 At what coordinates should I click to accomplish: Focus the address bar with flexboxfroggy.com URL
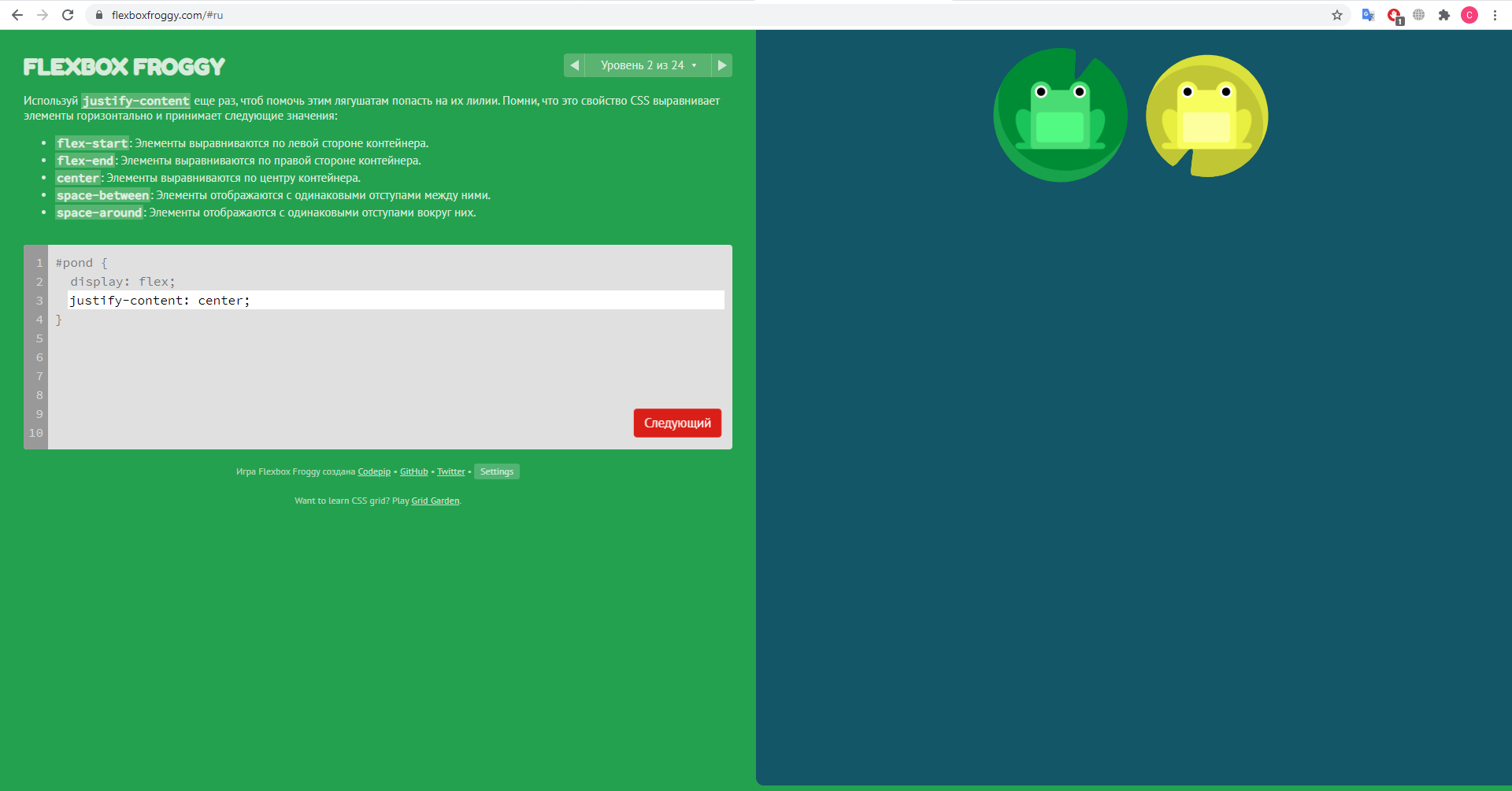[709, 15]
